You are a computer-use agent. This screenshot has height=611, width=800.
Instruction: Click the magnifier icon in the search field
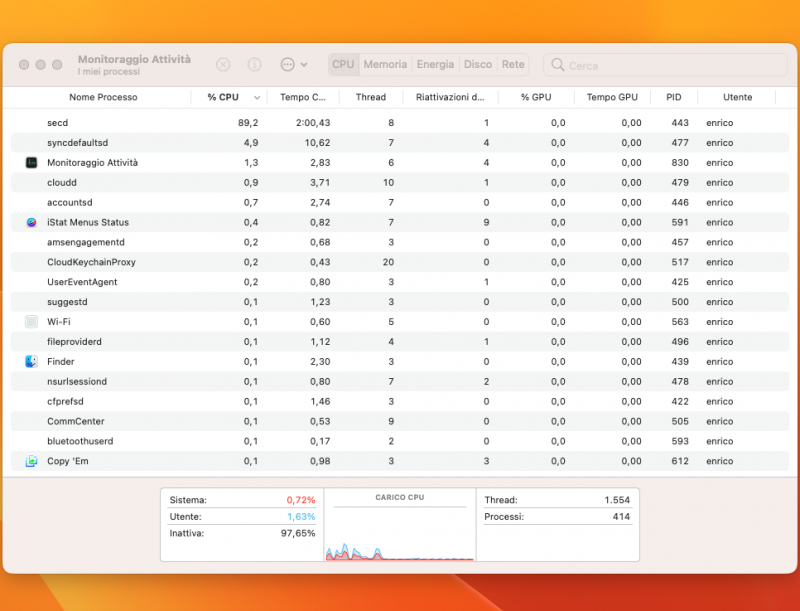point(557,64)
